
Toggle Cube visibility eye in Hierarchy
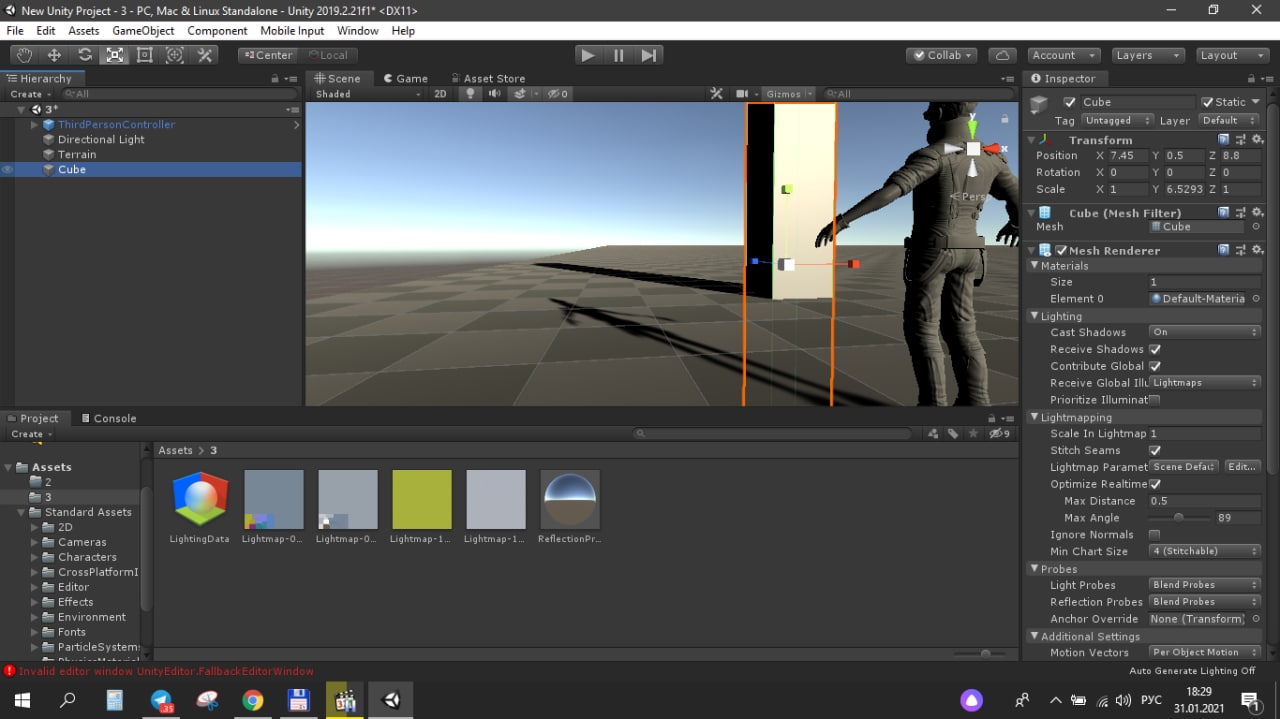point(8,170)
